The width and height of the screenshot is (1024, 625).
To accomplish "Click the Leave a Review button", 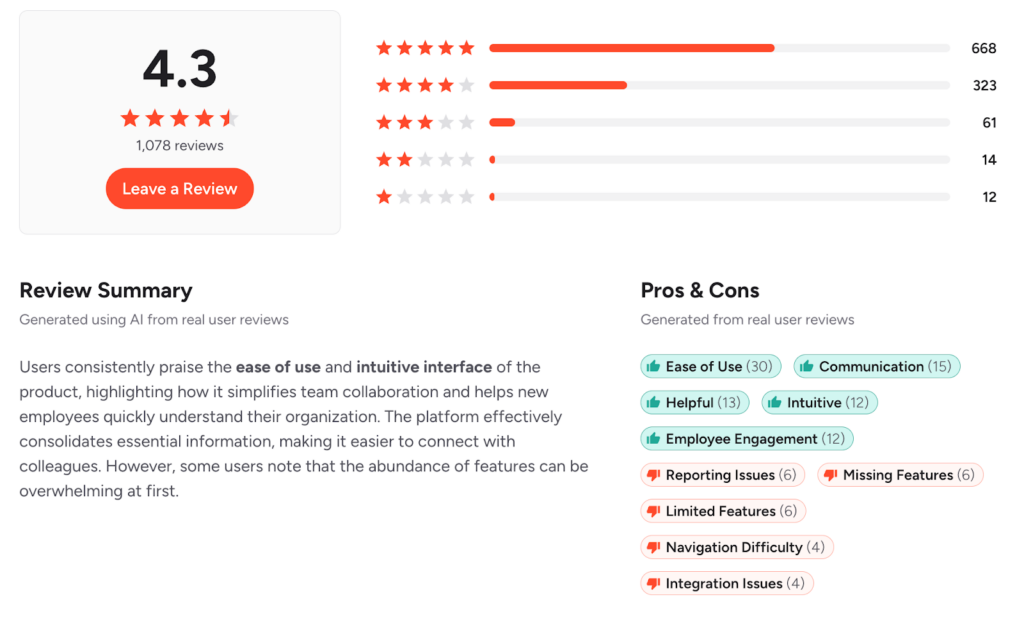I will pos(180,189).
